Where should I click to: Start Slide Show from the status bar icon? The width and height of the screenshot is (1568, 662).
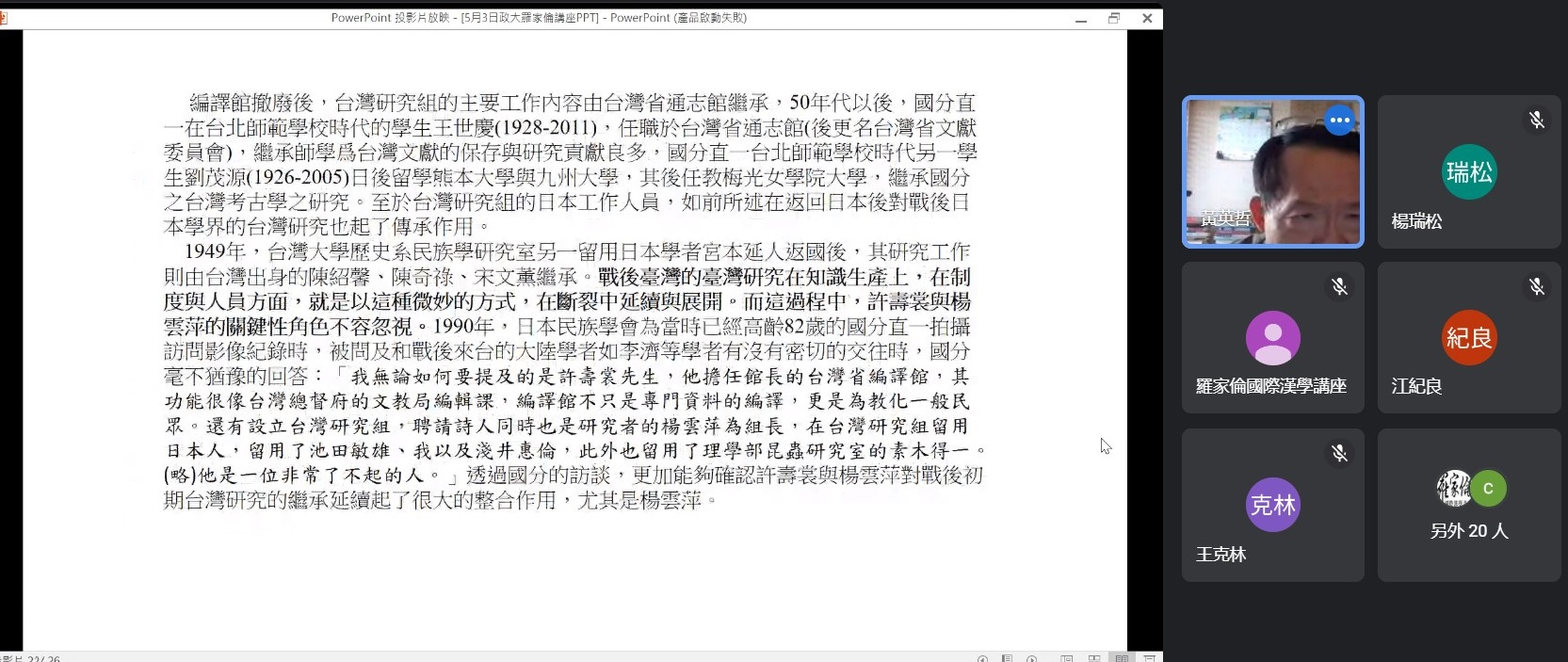[x=1150, y=657]
